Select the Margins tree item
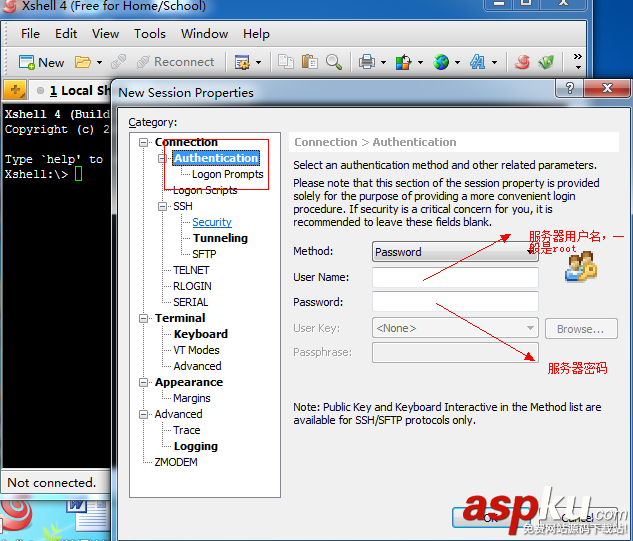 (x=192, y=398)
